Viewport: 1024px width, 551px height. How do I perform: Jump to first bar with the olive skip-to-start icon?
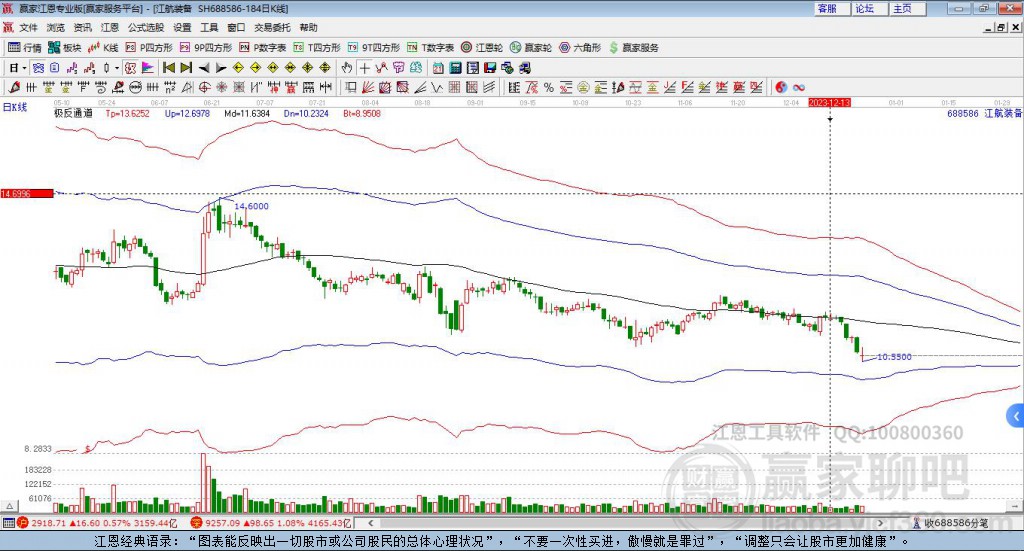(x=168, y=68)
